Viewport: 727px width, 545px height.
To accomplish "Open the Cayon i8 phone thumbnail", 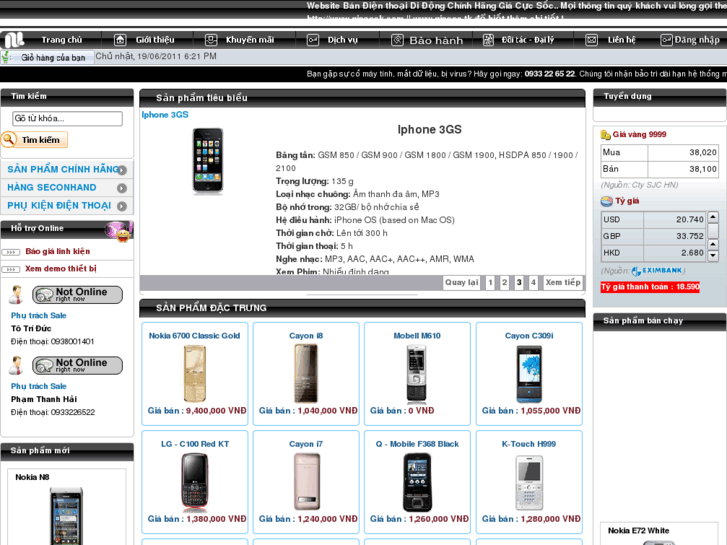I will (x=306, y=374).
